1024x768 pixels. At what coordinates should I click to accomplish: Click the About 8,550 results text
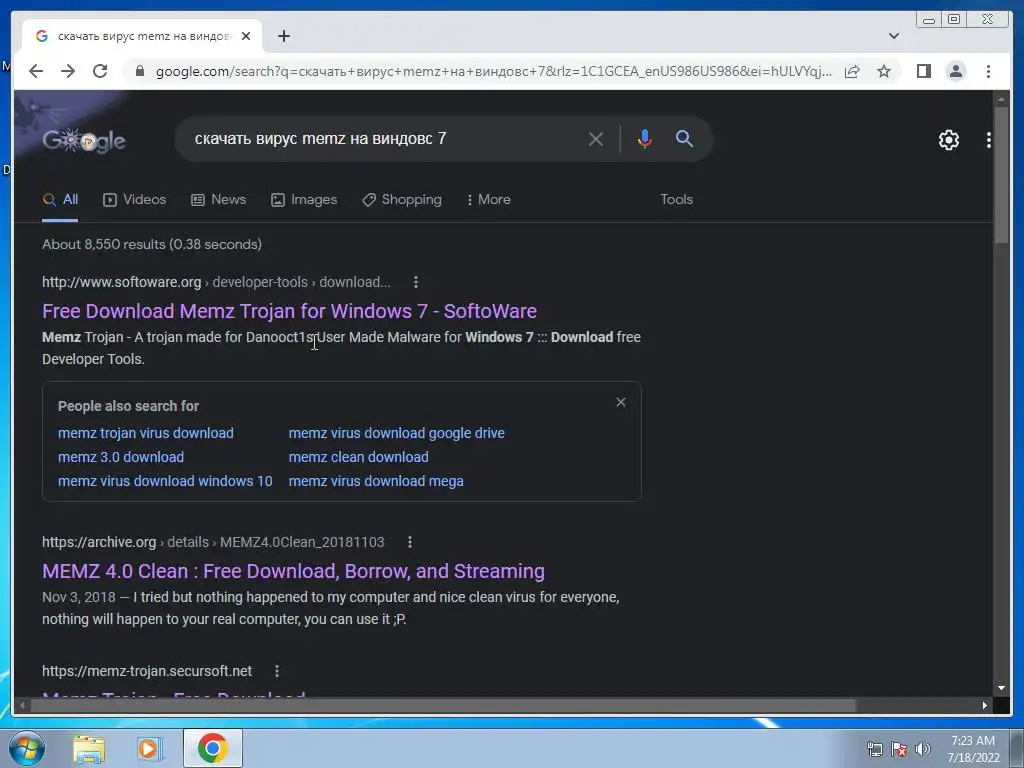coord(152,244)
